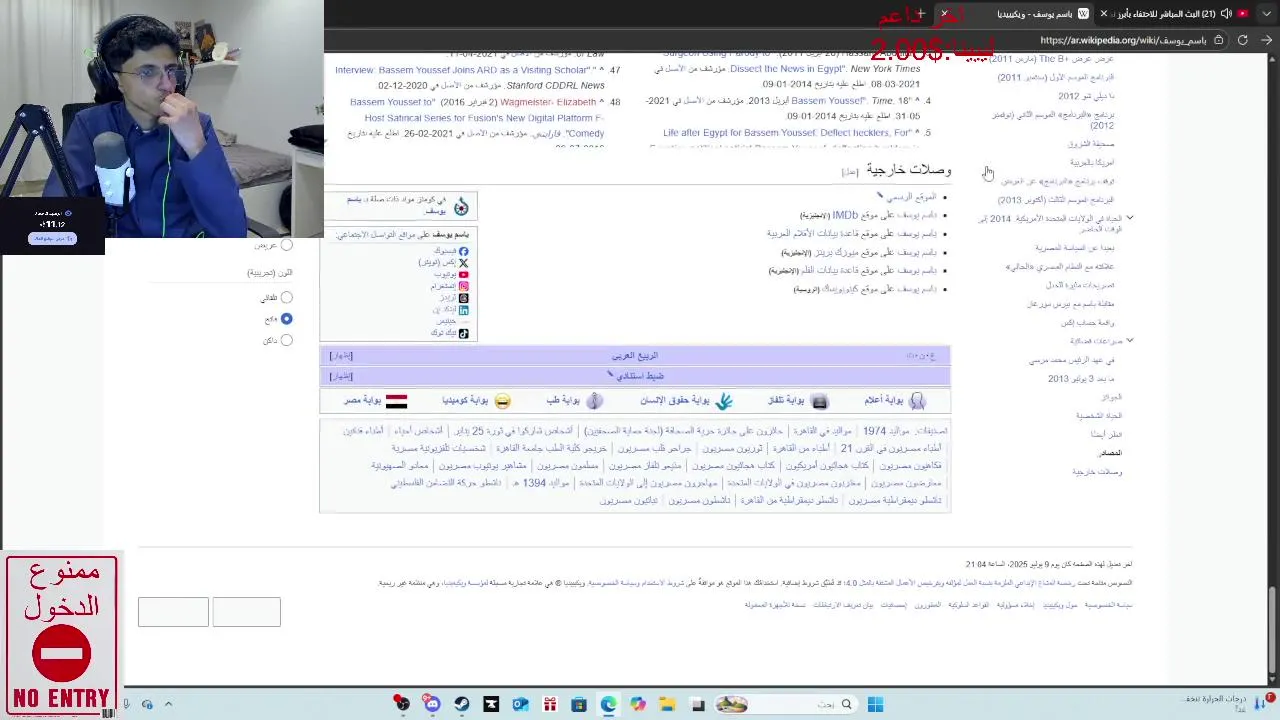Click the Time 'Bassem Youssef' reference link

click(x=828, y=101)
